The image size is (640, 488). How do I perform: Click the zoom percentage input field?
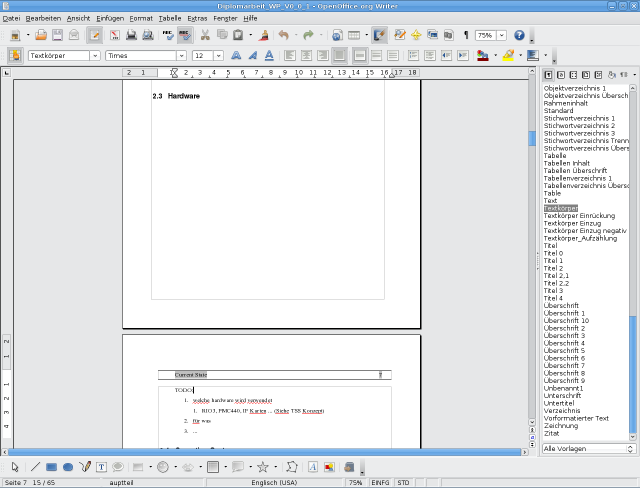(x=486, y=35)
